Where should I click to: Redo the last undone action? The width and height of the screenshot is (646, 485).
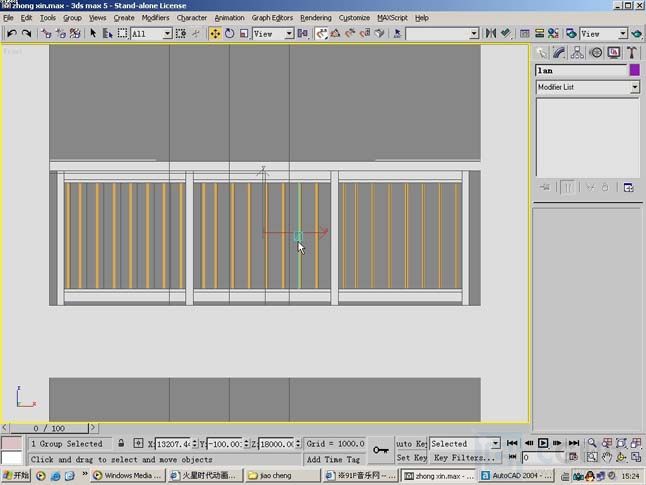(26, 33)
